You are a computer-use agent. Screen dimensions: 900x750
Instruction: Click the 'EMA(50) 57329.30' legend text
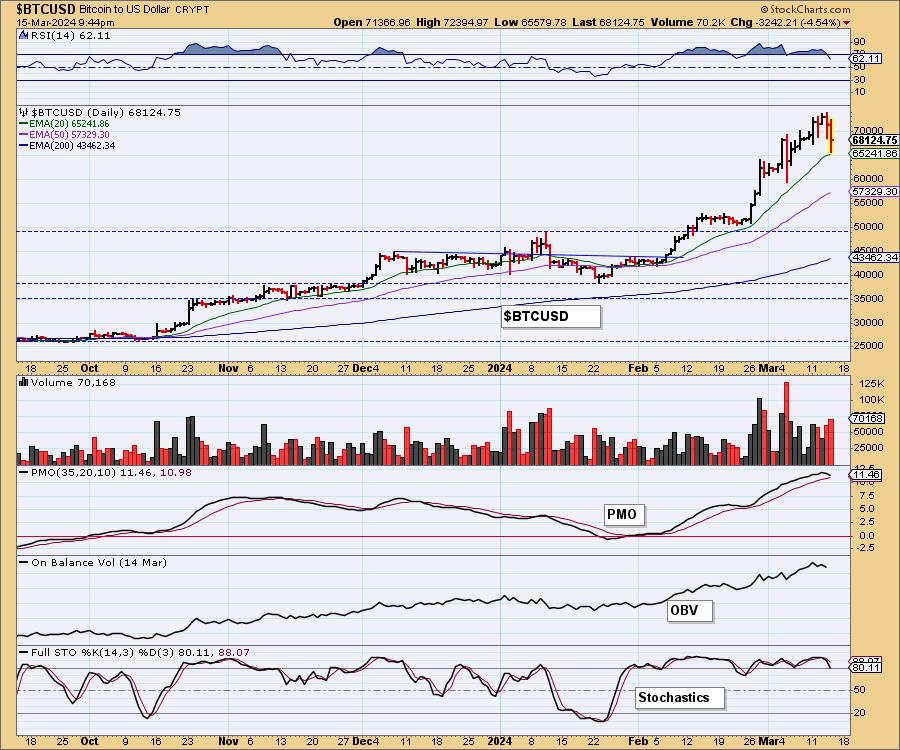click(x=69, y=135)
